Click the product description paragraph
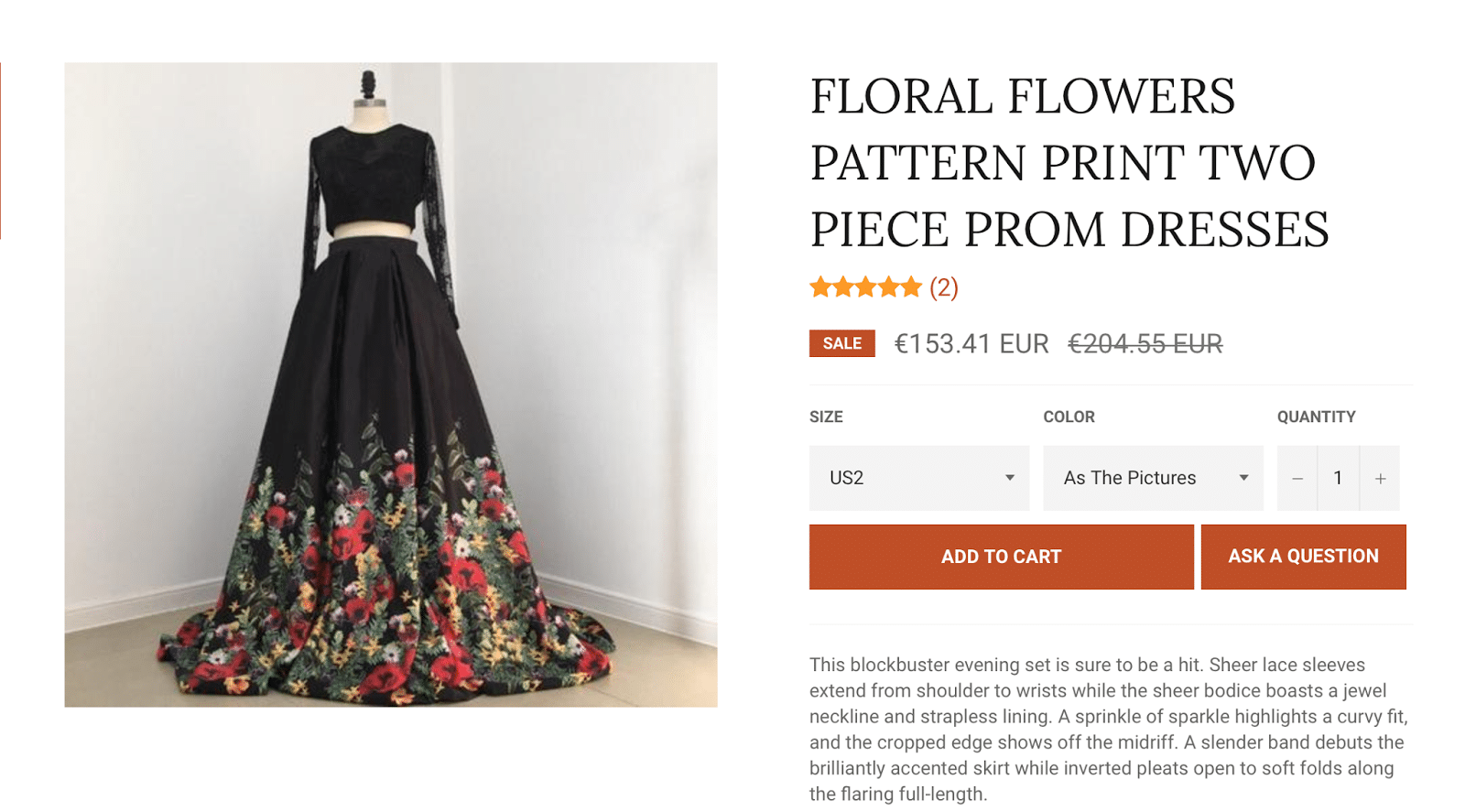The image size is (1465, 812). pyautogui.click(x=1108, y=729)
